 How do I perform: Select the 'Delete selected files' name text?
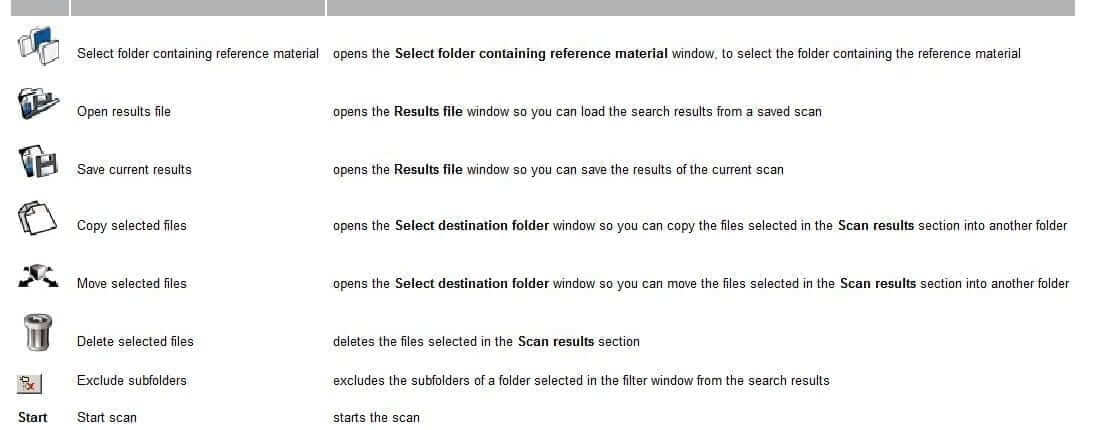135,342
